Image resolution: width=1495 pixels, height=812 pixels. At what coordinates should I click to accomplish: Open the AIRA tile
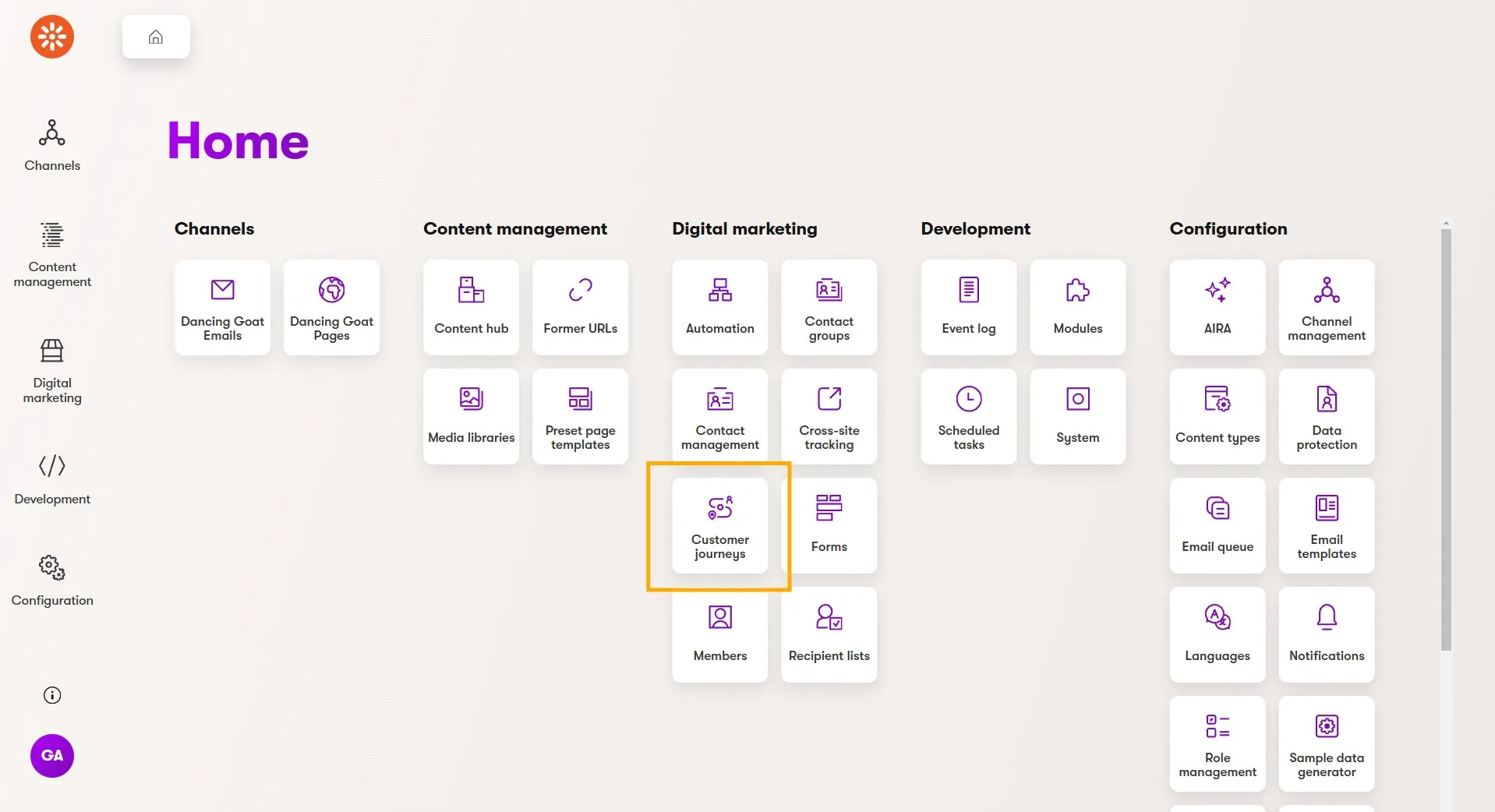click(x=1218, y=308)
